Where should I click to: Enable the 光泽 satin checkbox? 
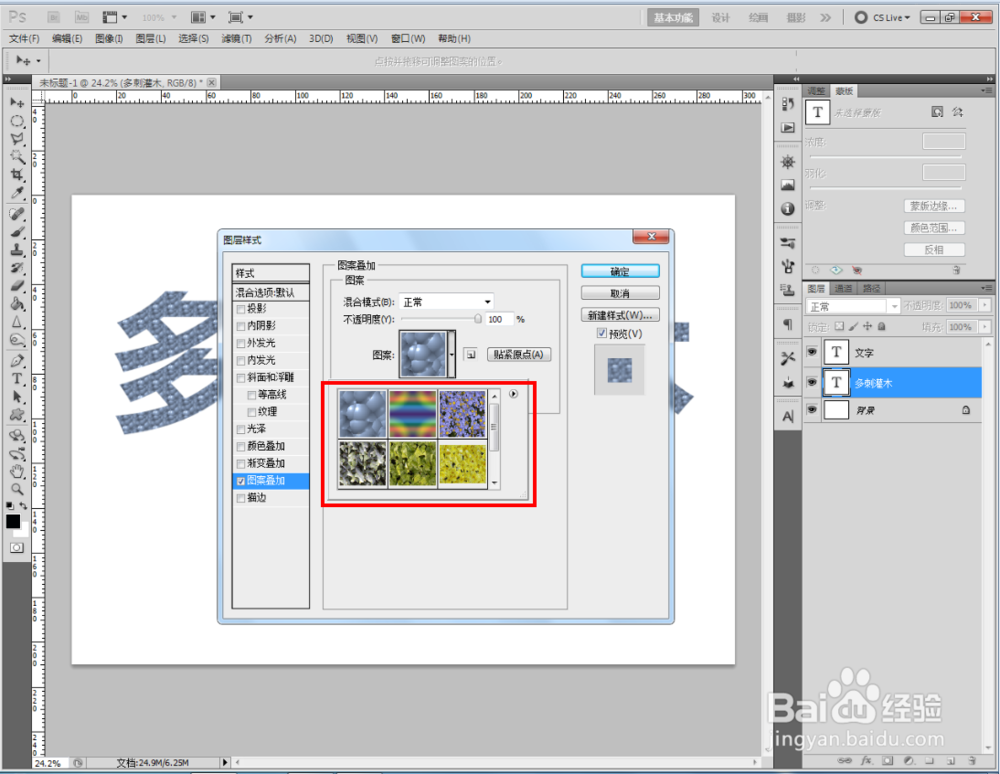click(x=241, y=430)
